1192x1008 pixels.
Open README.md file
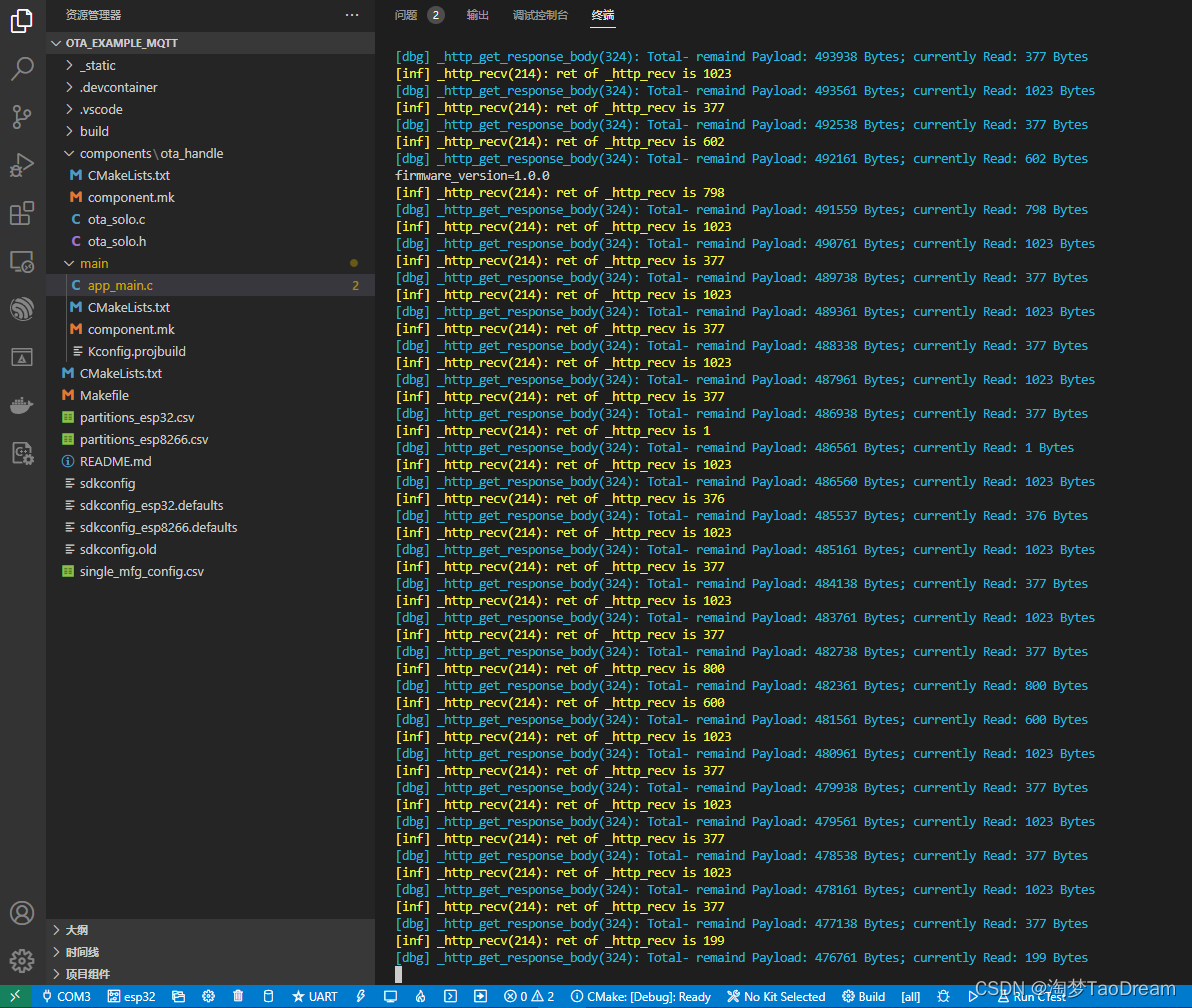pos(211,461)
